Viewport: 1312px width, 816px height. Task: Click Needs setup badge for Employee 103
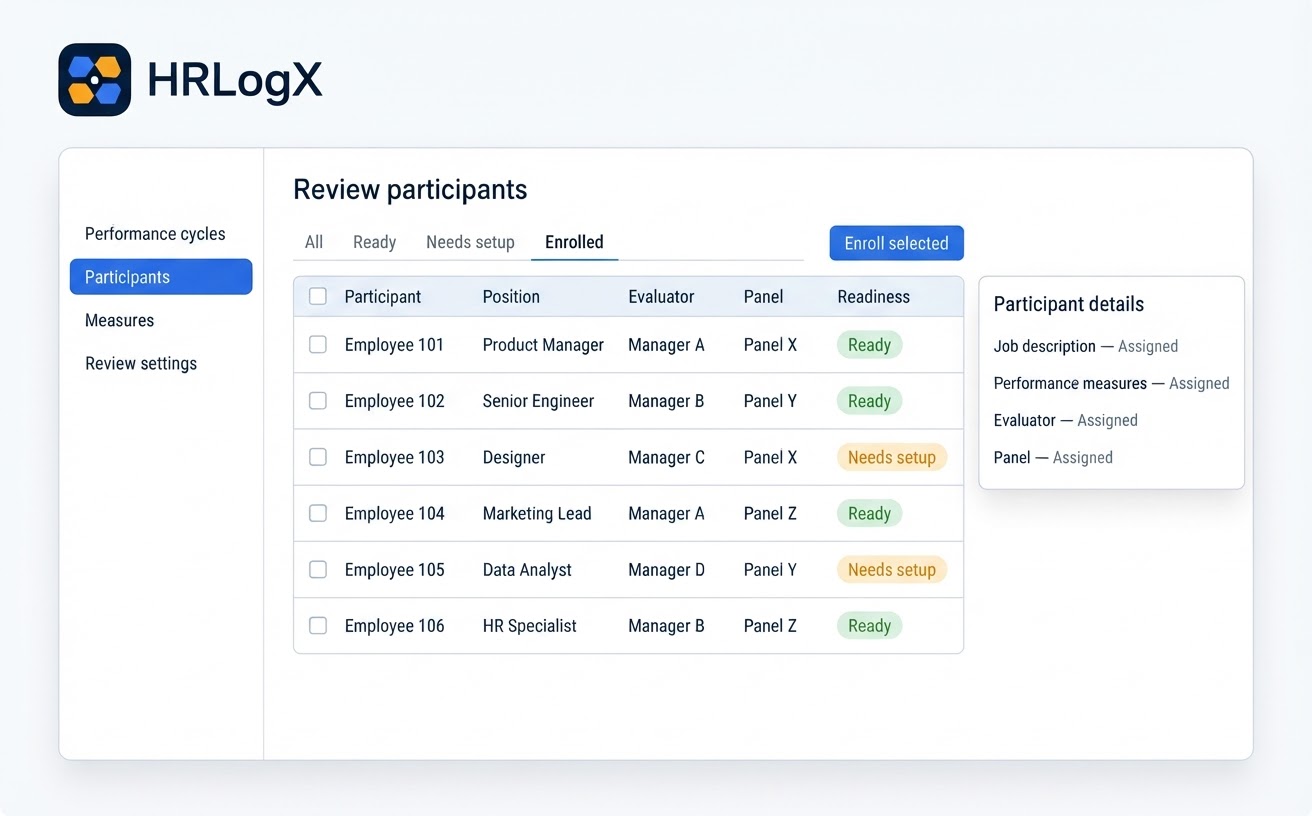892,457
